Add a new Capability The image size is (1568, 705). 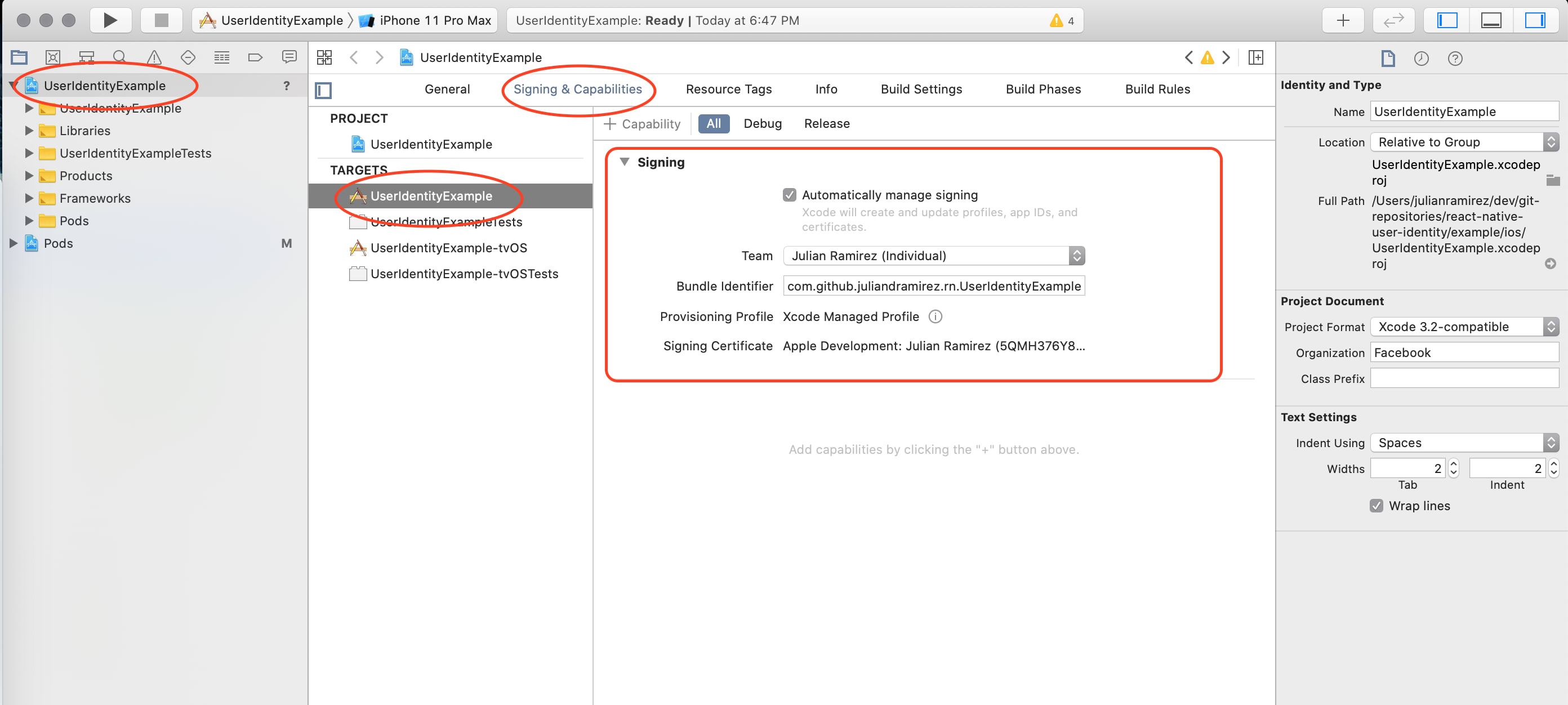642,123
